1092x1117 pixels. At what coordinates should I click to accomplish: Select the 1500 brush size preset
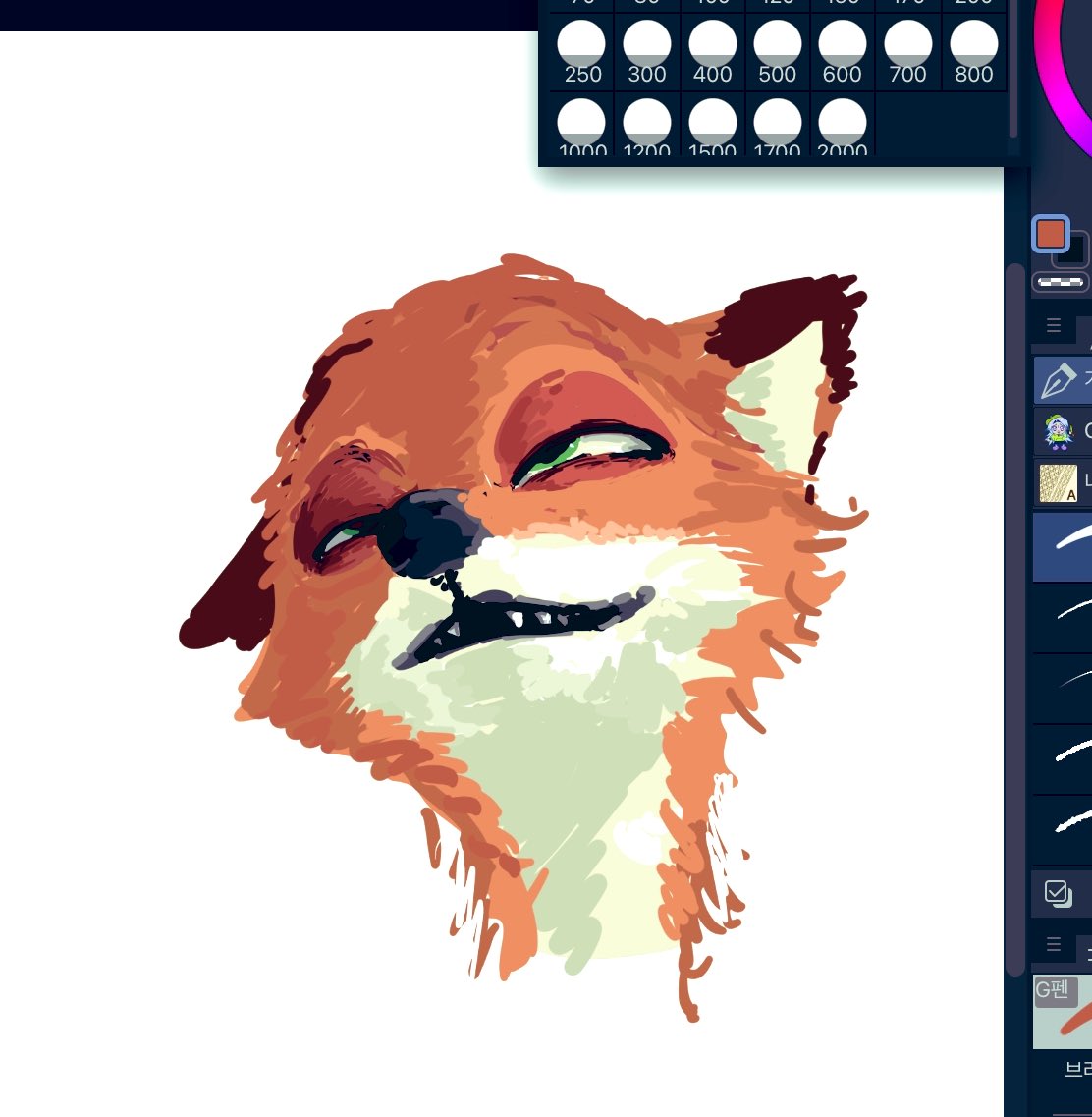[x=713, y=126]
